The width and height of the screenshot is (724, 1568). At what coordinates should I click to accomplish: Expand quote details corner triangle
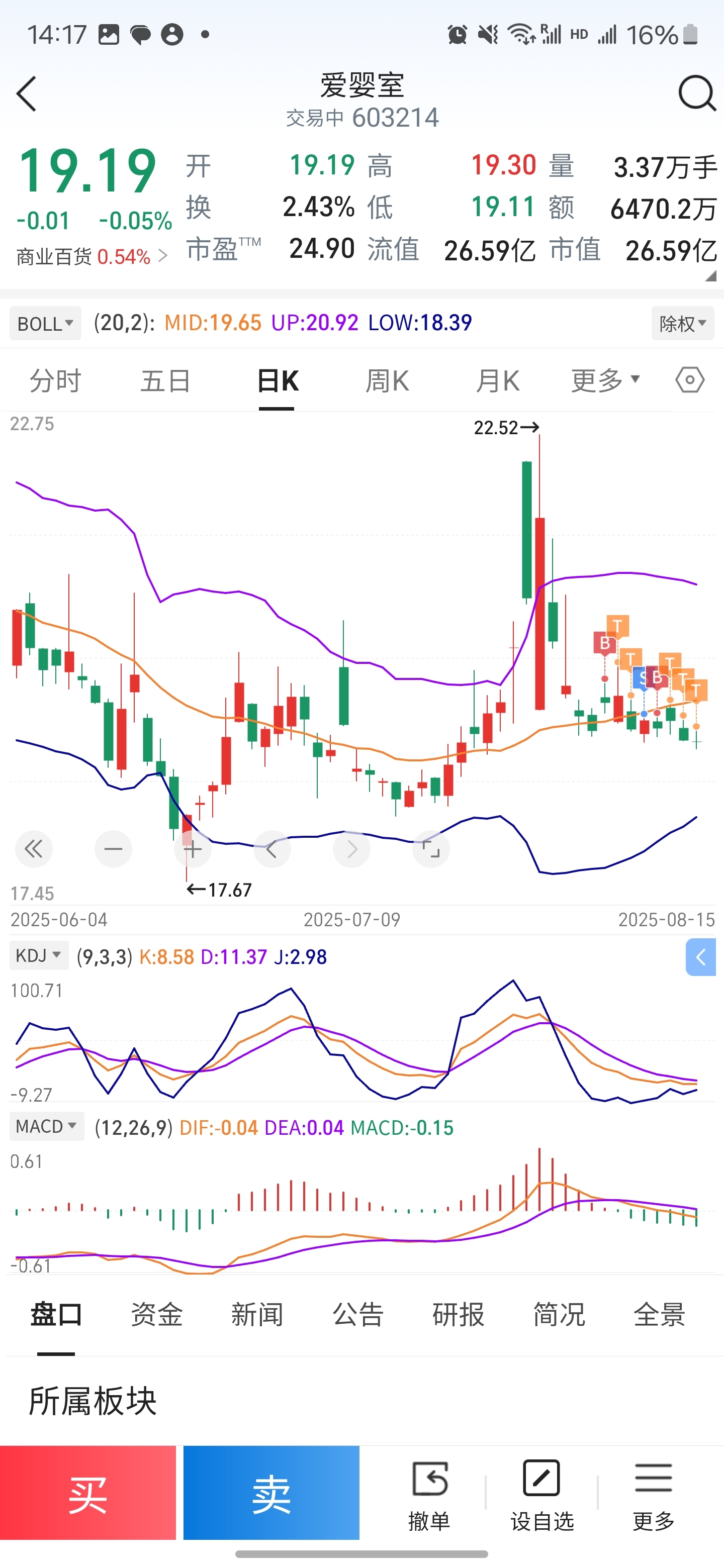(710, 276)
